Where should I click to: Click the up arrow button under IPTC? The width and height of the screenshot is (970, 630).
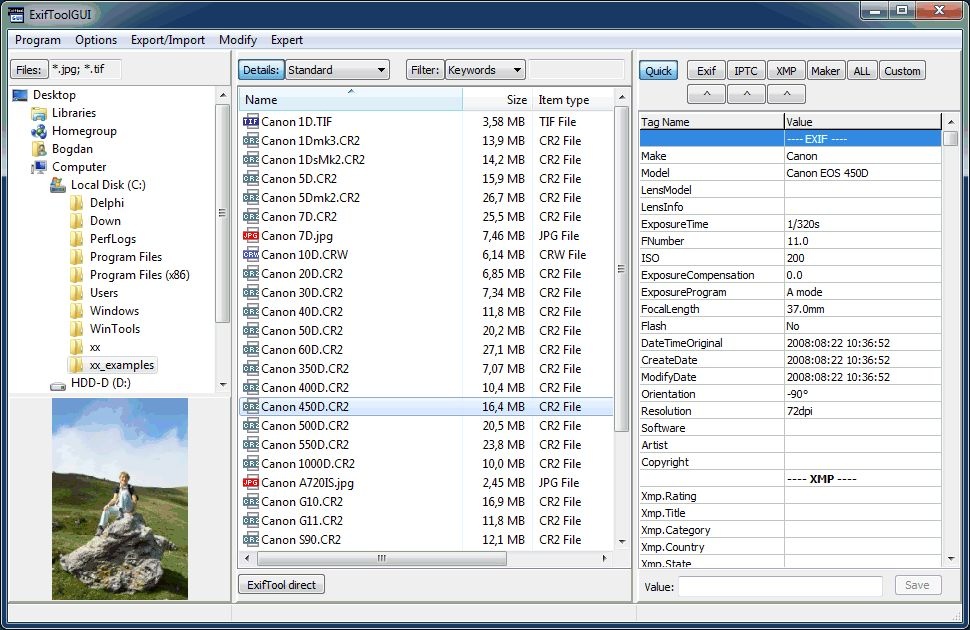click(x=747, y=94)
